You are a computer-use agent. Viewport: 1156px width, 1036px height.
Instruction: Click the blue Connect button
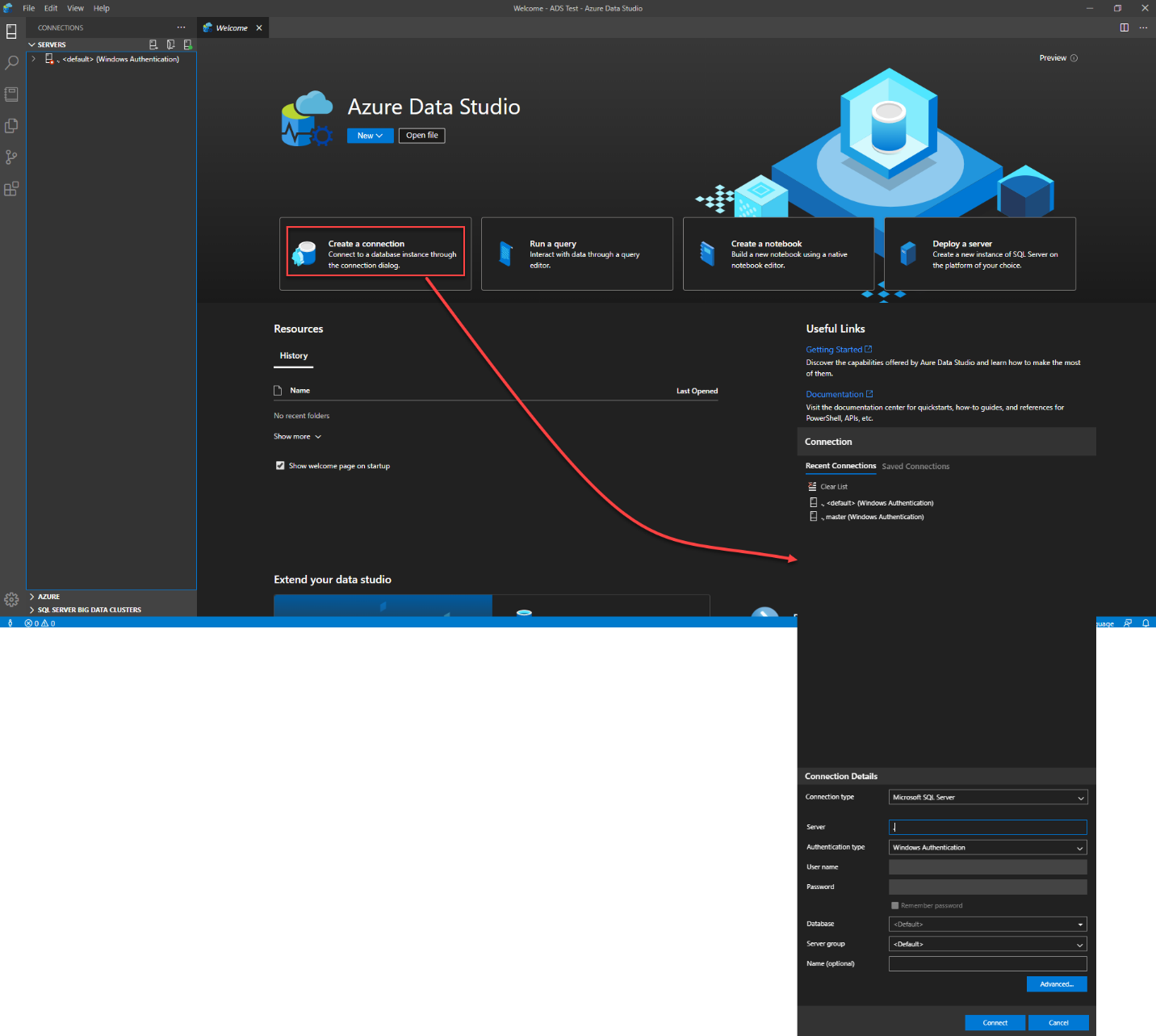(x=995, y=1022)
